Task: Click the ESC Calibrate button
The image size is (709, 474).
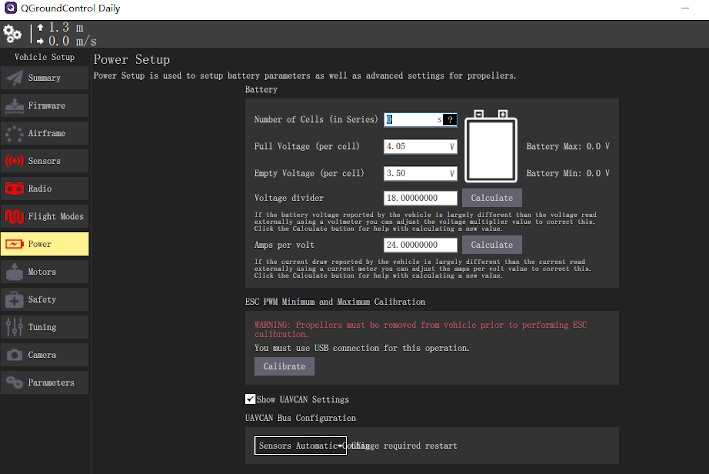Action: point(284,366)
